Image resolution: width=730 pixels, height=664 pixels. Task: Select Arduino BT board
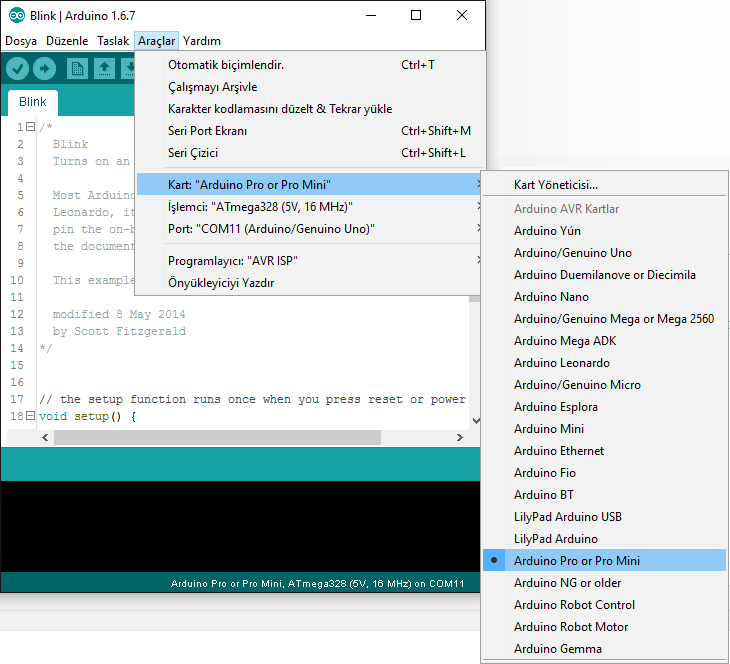click(604, 495)
